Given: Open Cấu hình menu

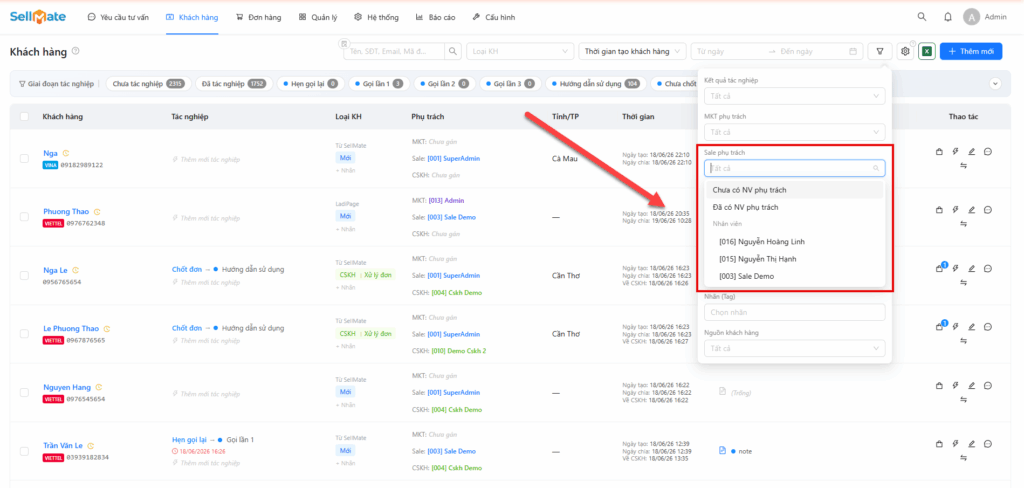Looking at the screenshot, I should tap(493, 18).
